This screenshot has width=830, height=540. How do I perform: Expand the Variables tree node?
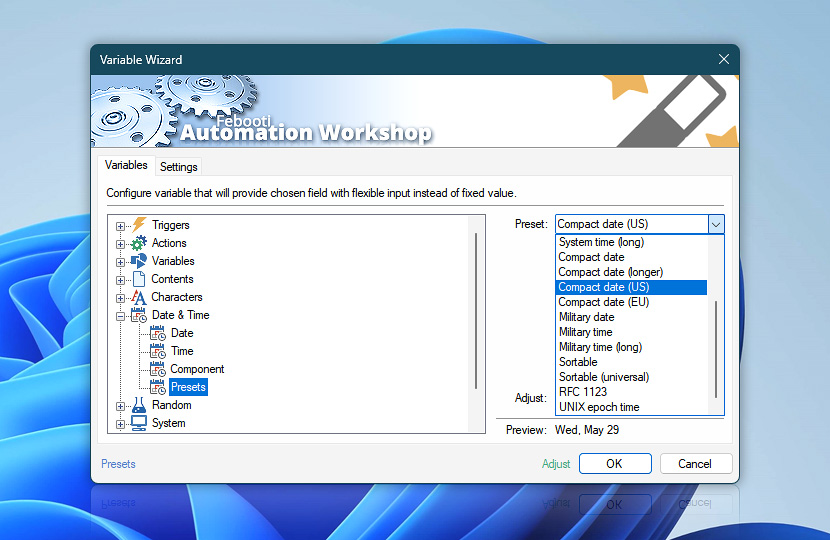tap(120, 262)
